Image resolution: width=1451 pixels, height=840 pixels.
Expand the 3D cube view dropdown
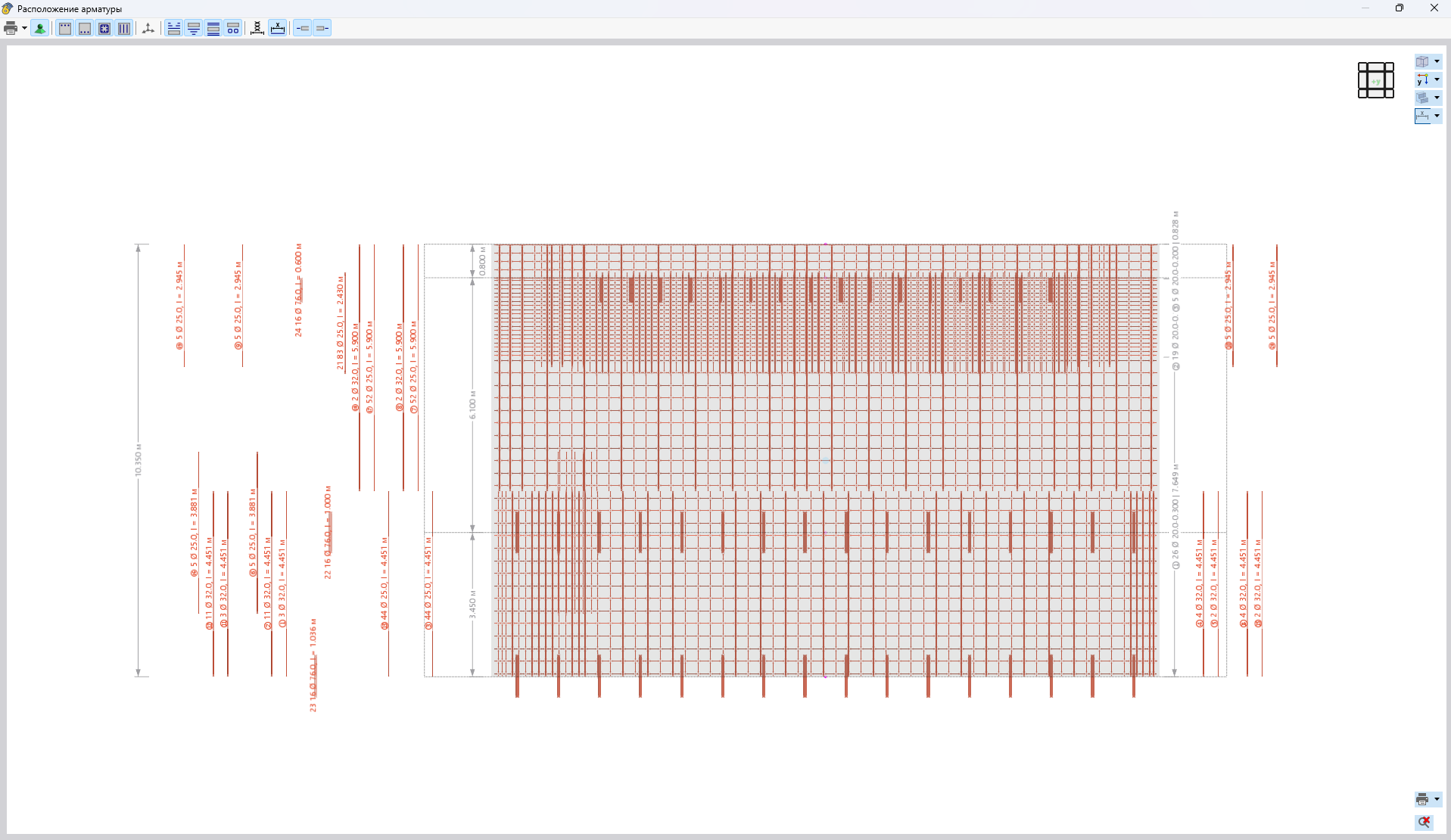click(1437, 61)
